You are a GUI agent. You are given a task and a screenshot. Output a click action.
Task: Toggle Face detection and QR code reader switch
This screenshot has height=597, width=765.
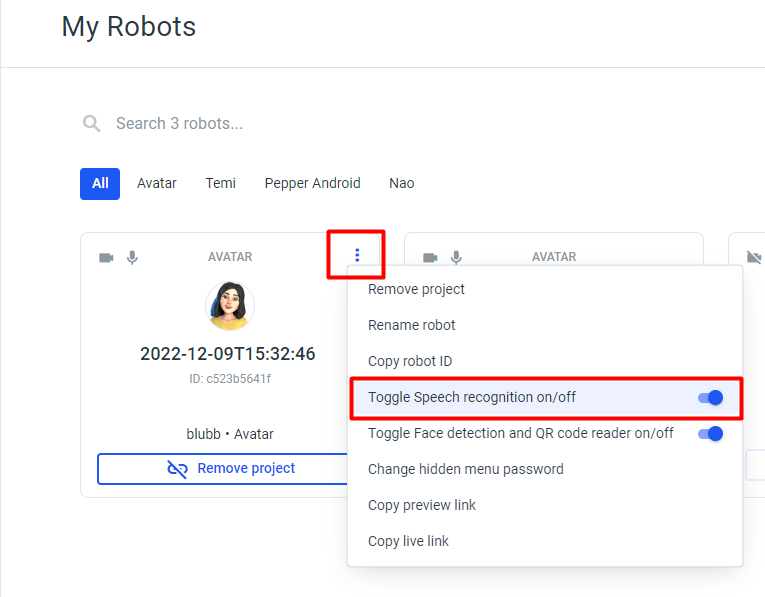[x=711, y=434]
